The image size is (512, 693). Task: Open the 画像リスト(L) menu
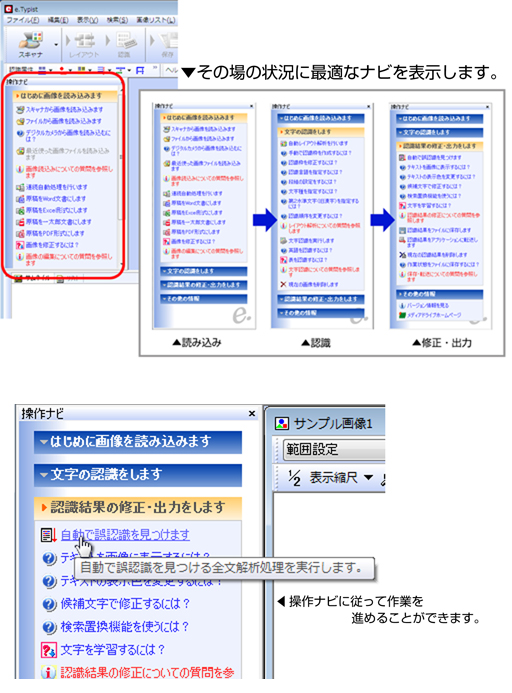coord(156,20)
